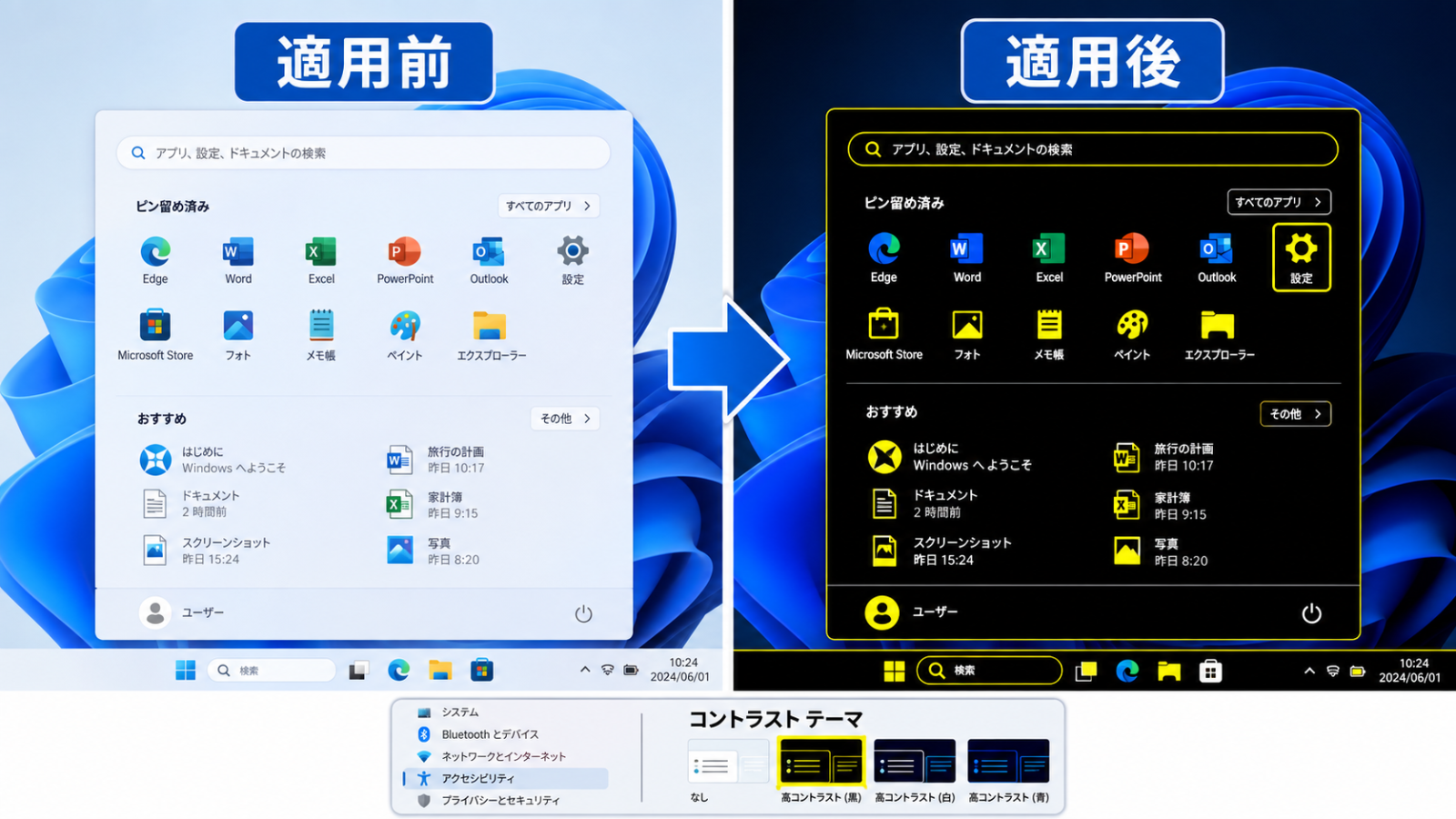Screen dimensions: 1456x819
Task: Open 設定 gear in the light Start menu
Action: tap(572, 260)
